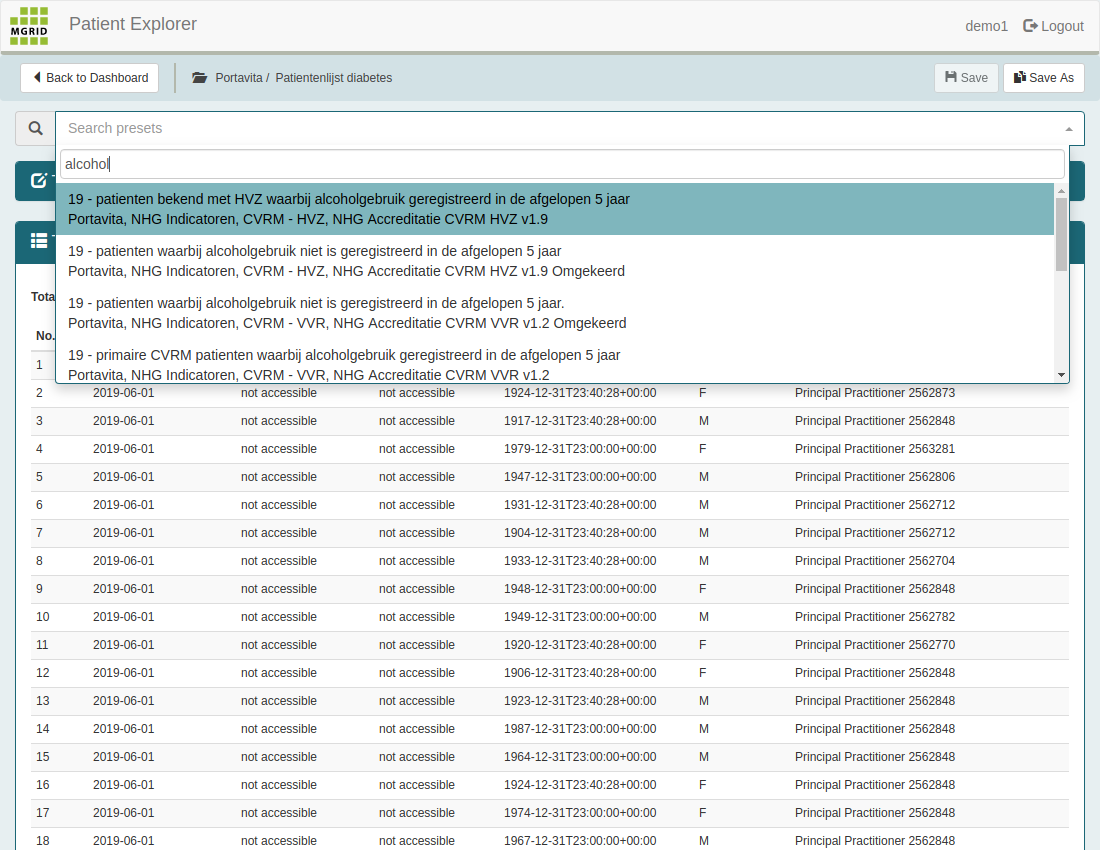
Task: Select preset CVRM - VVR v1.2 Omgekeerd
Action: 555,313
